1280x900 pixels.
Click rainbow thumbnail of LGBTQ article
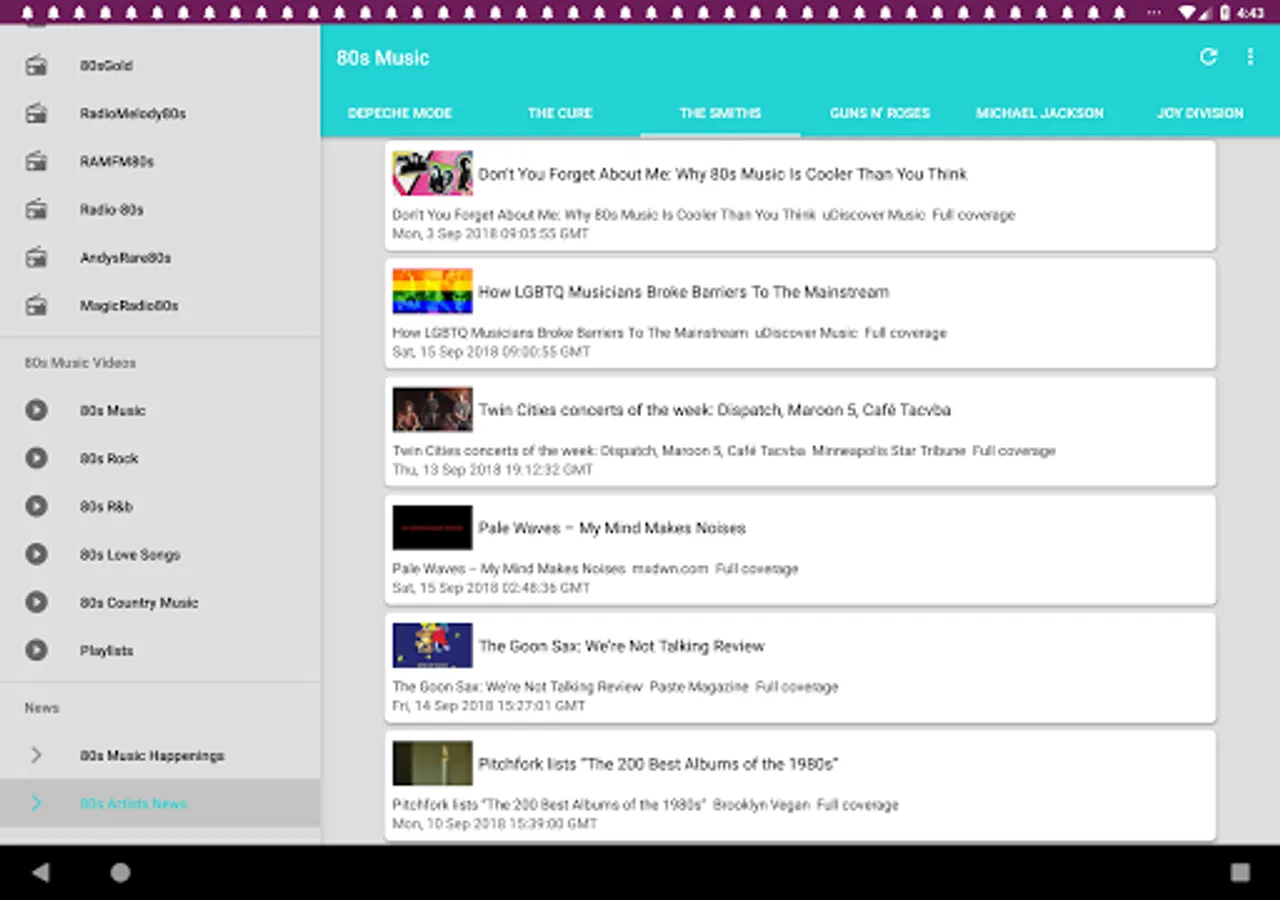(x=432, y=291)
